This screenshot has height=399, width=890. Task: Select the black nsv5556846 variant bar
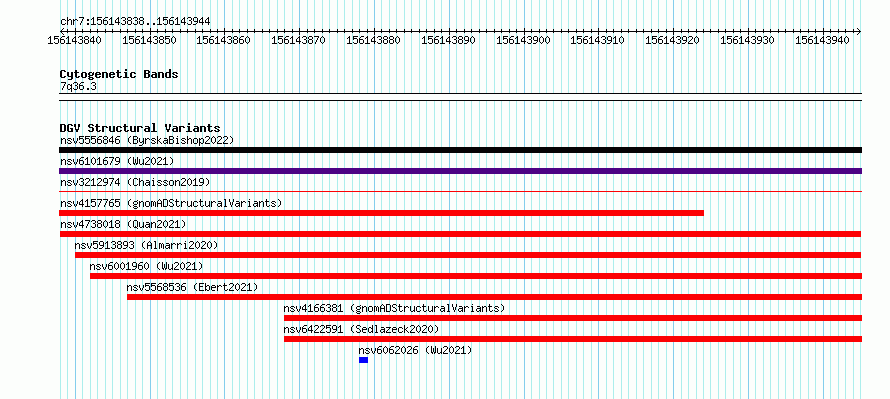(x=460, y=150)
